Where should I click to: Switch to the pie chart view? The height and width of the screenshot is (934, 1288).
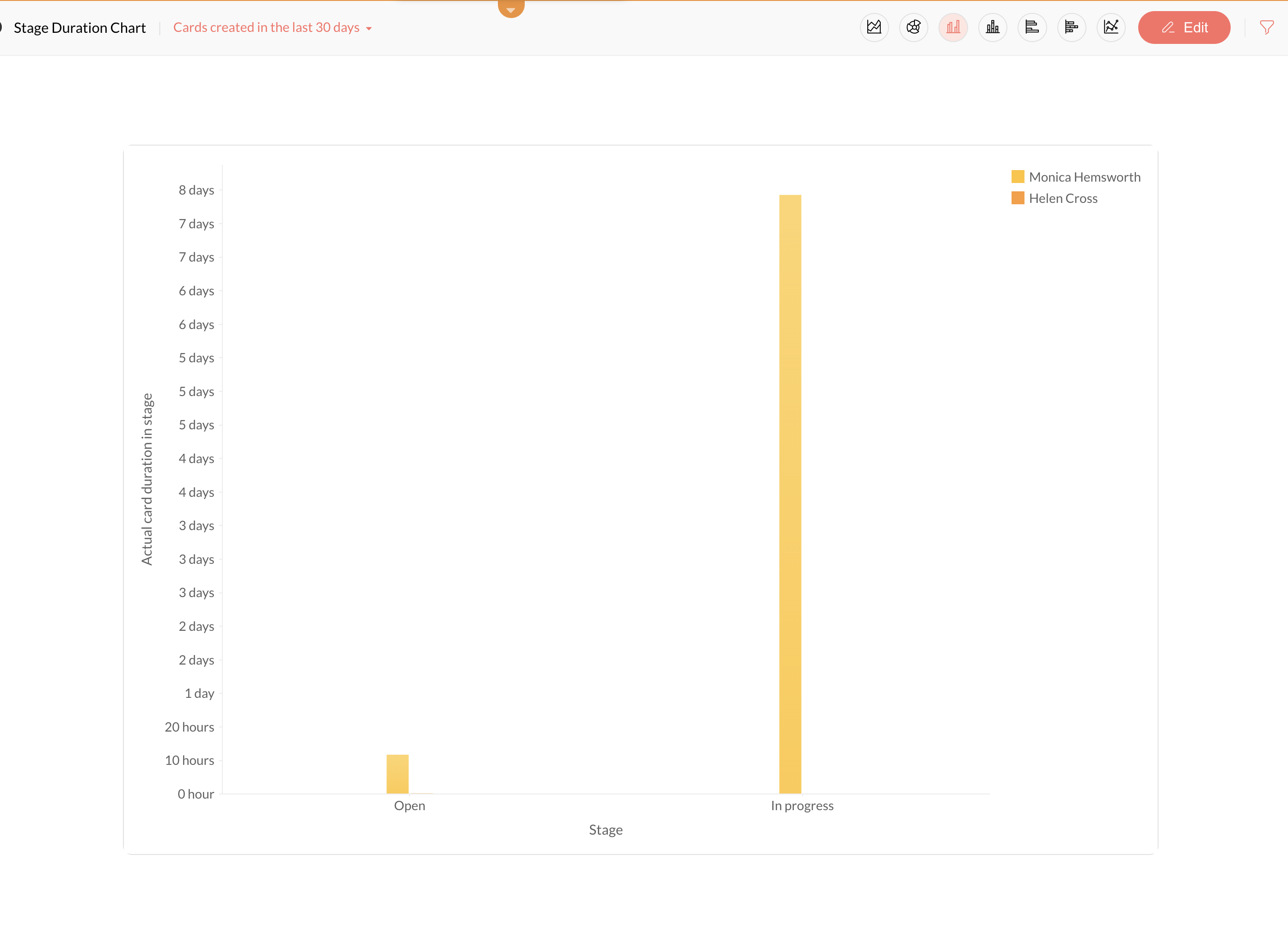click(913, 27)
